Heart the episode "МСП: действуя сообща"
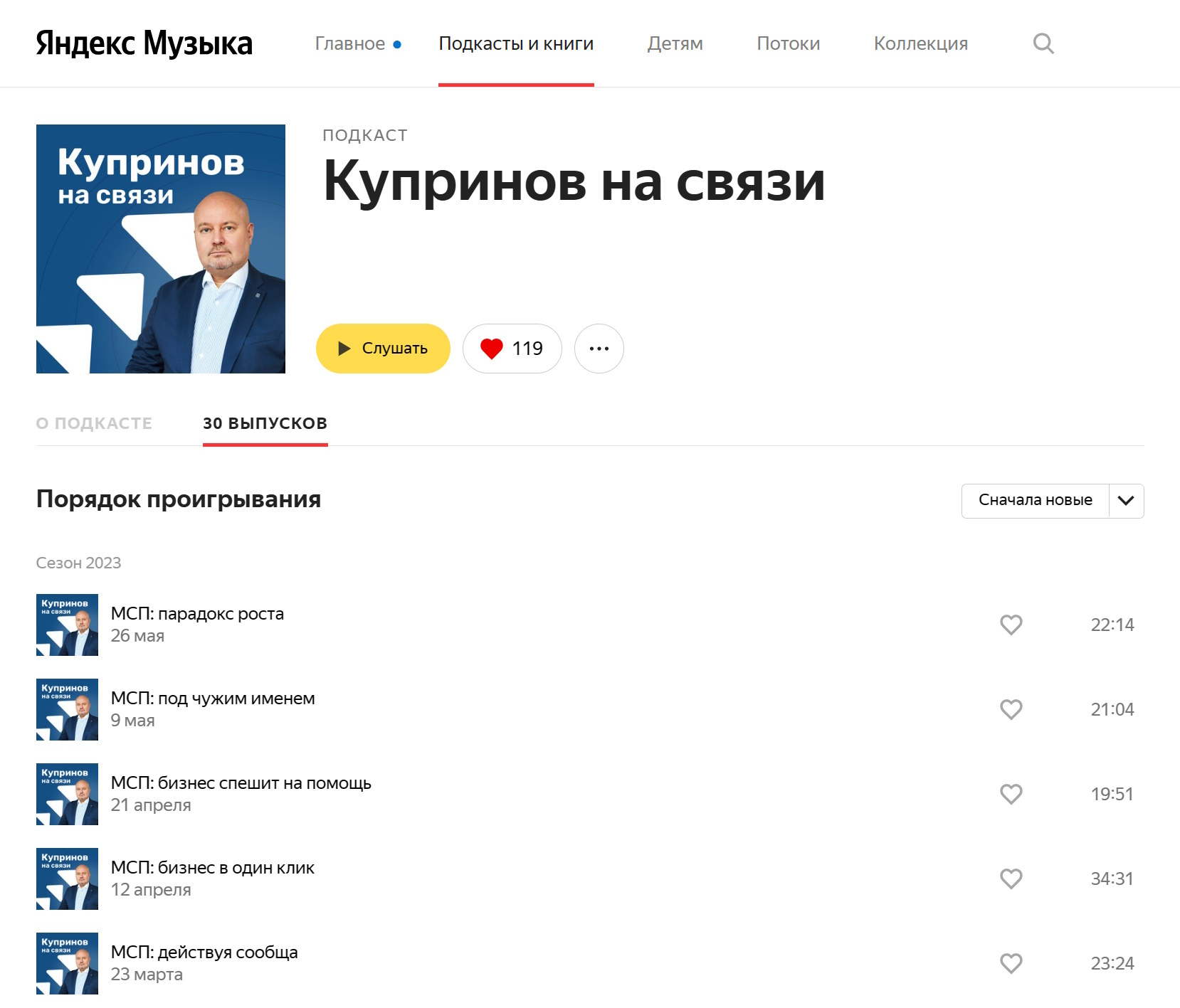The width and height of the screenshot is (1180, 1008). [1011, 963]
